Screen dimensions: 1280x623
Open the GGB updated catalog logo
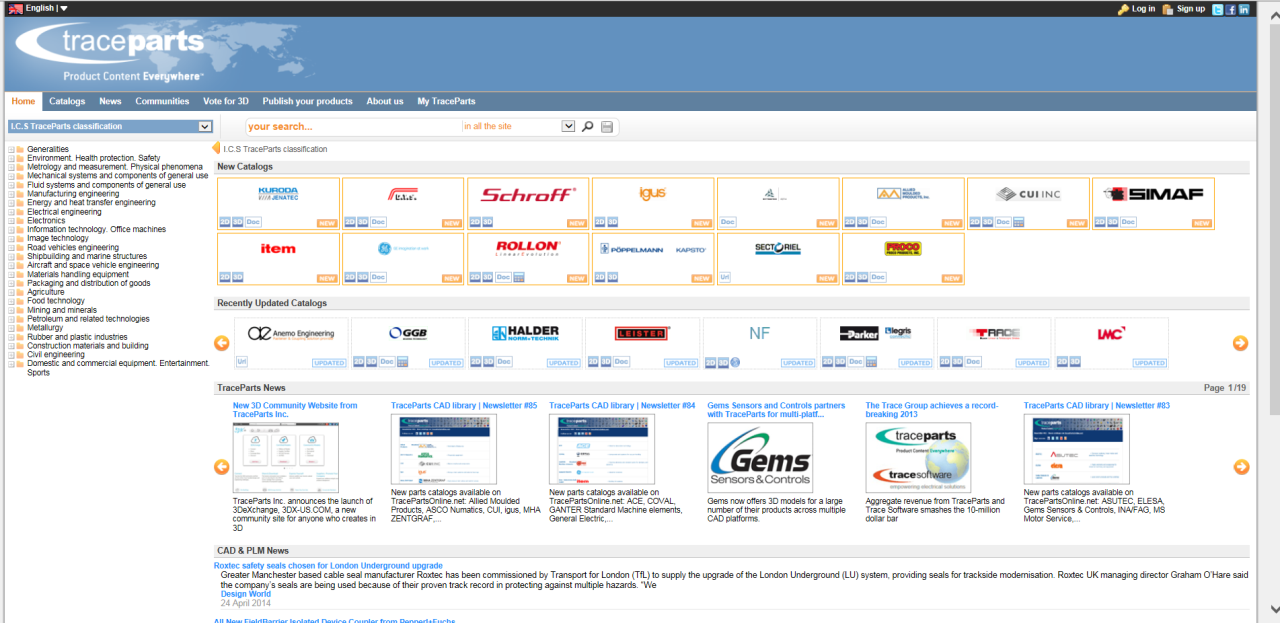(x=408, y=334)
